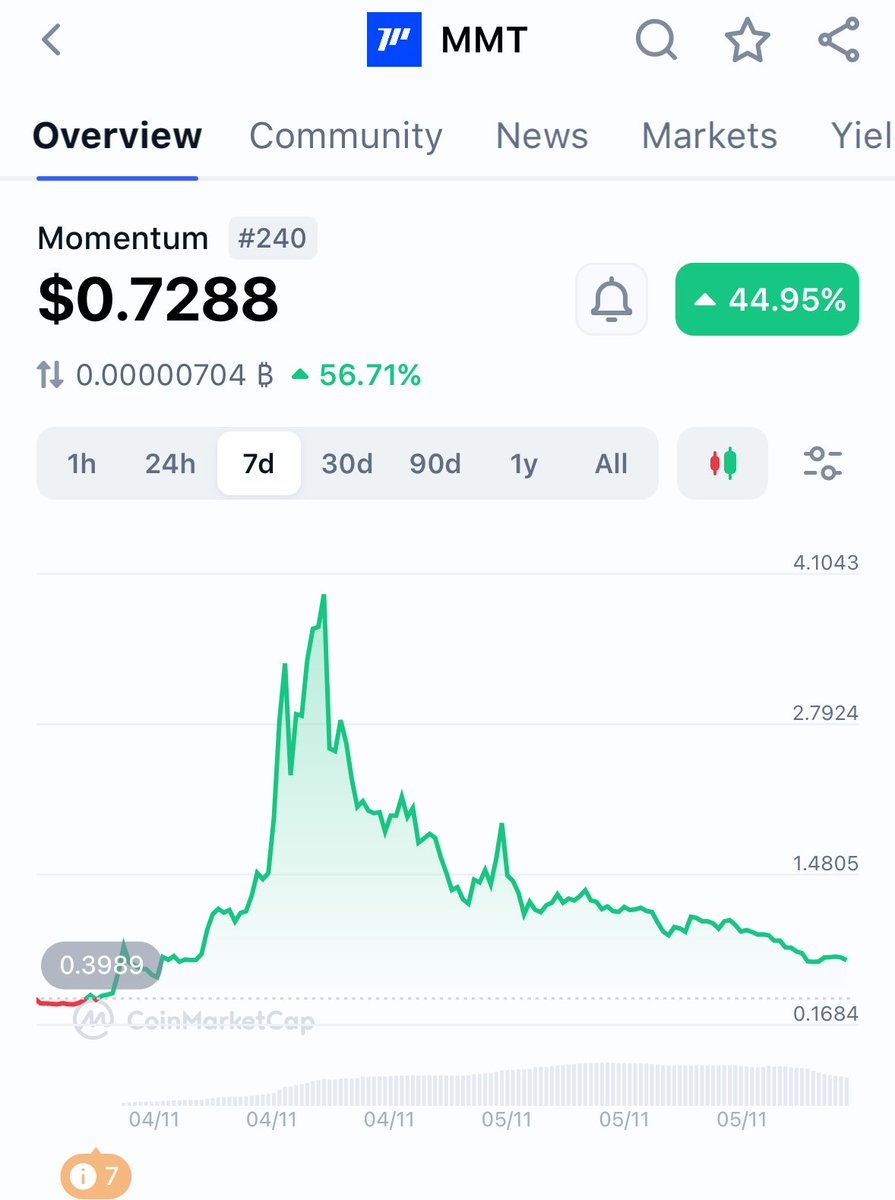
Task: Open chart settings sliders icon
Action: click(823, 463)
